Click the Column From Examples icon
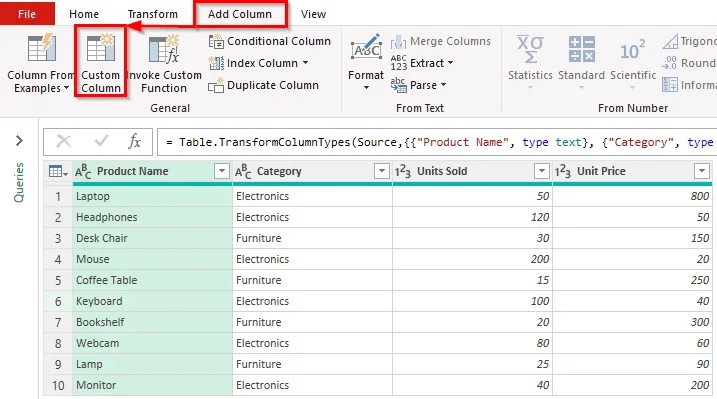The image size is (717, 399). pos(42,48)
